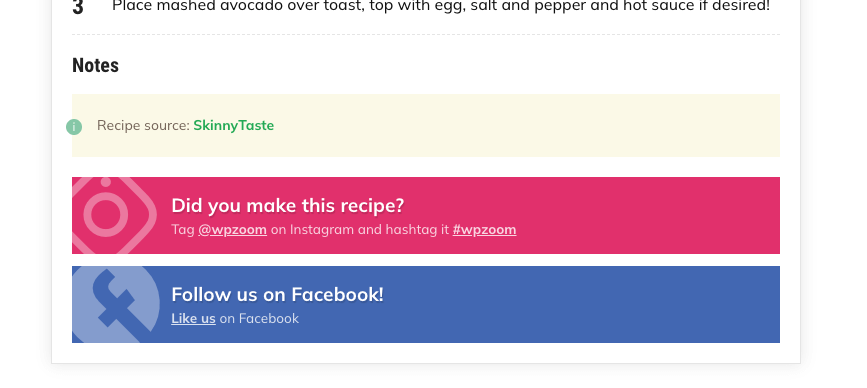Screen dimensions: 867x388
Task: Click the Recipe source label text
Action: (x=143, y=125)
